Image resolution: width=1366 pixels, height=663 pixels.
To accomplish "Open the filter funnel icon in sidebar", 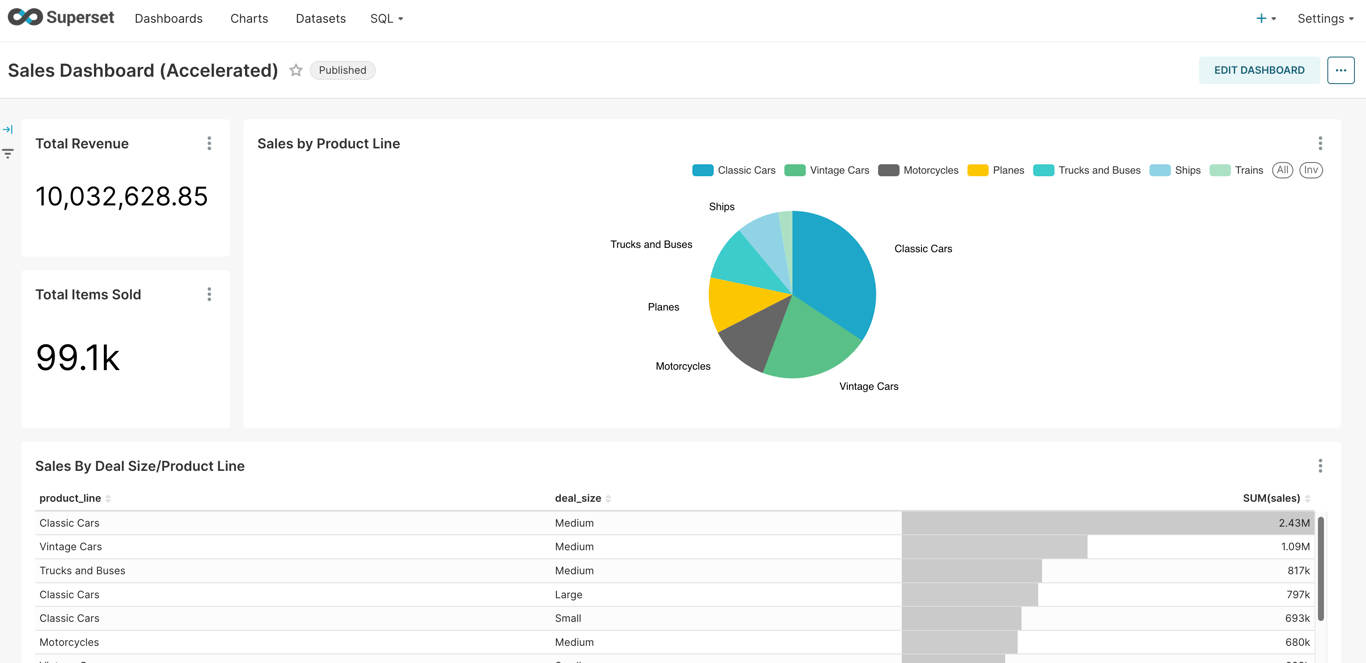I will (8, 154).
